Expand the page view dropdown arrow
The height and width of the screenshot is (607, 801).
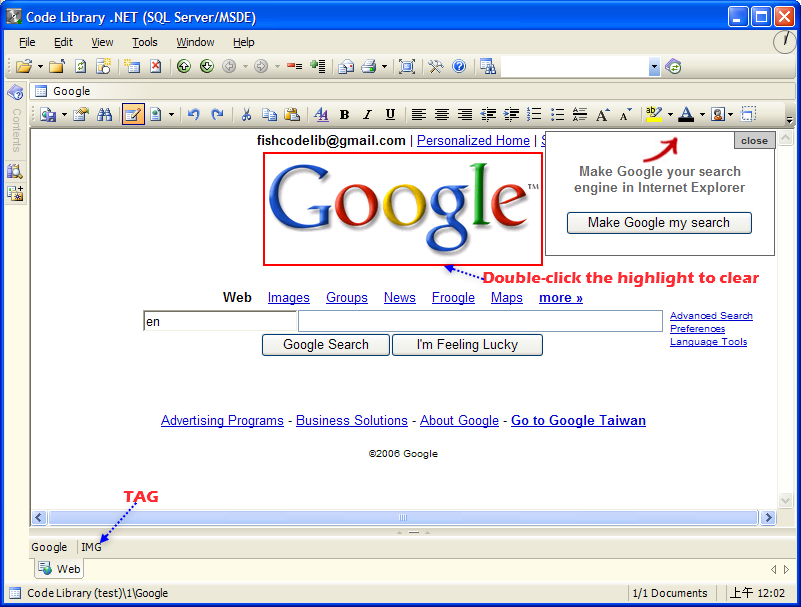[x=171, y=114]
